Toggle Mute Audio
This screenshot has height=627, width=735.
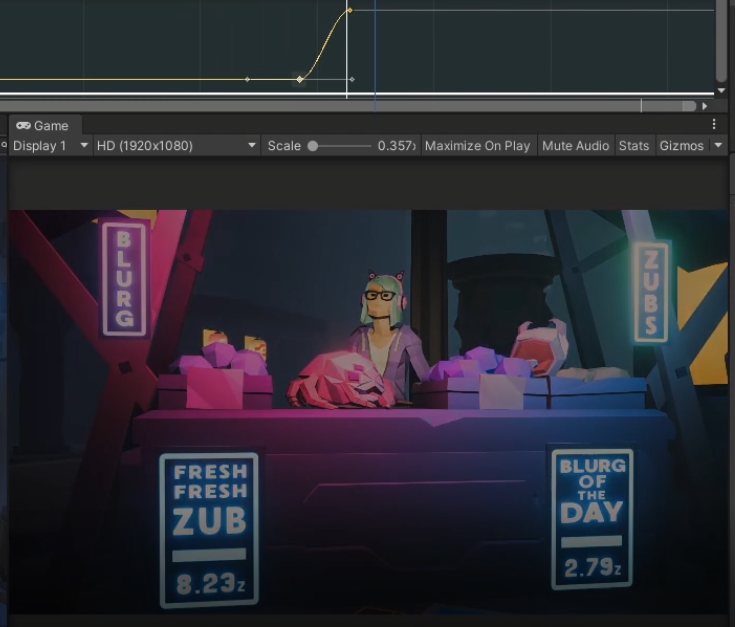point(575,146)
